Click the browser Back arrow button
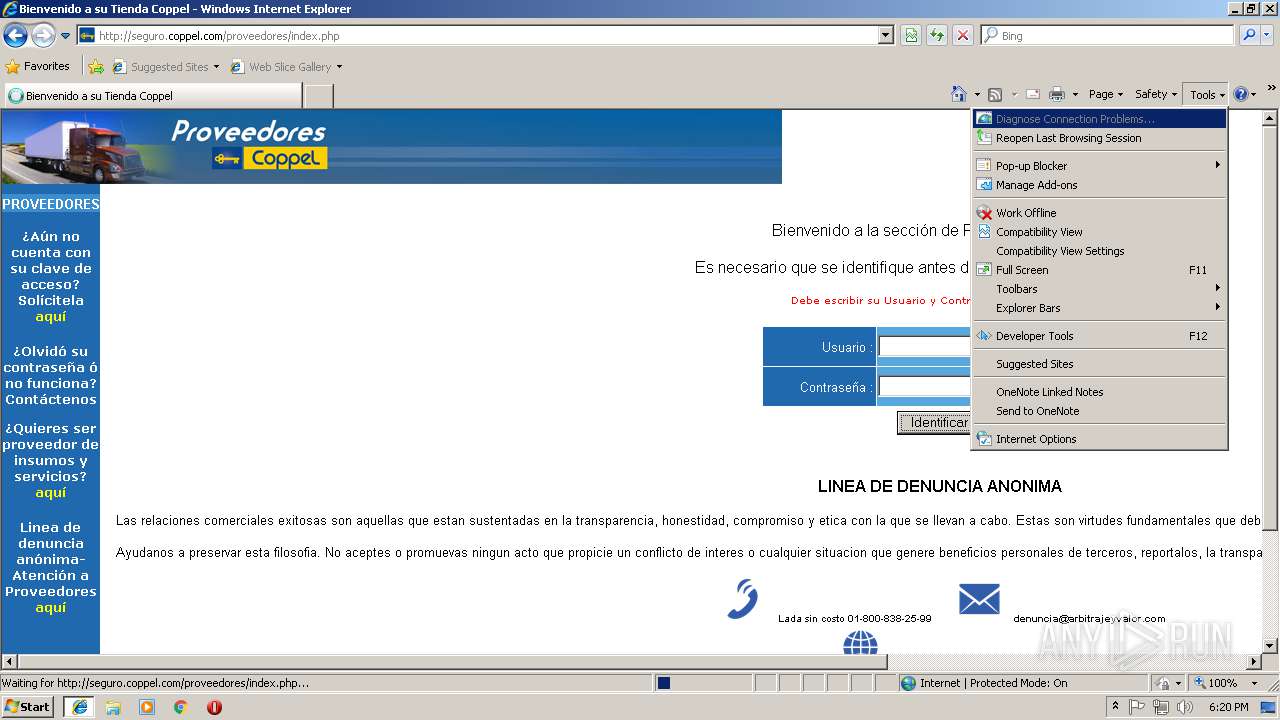The width and height of the screenshot is (1280, 720). pyautogui.click(x=15, y=35)
